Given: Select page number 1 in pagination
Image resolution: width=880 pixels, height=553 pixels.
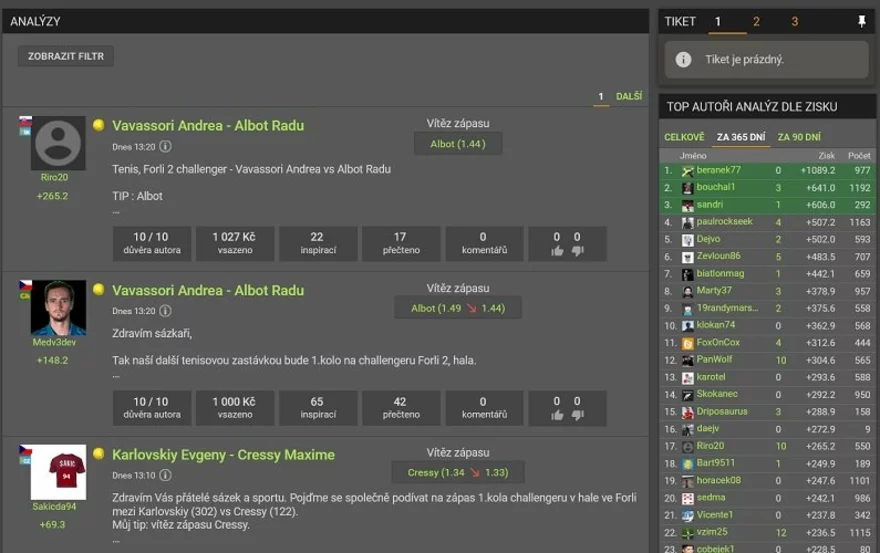Looking at the screenshot, I should [x=601, y=97].
